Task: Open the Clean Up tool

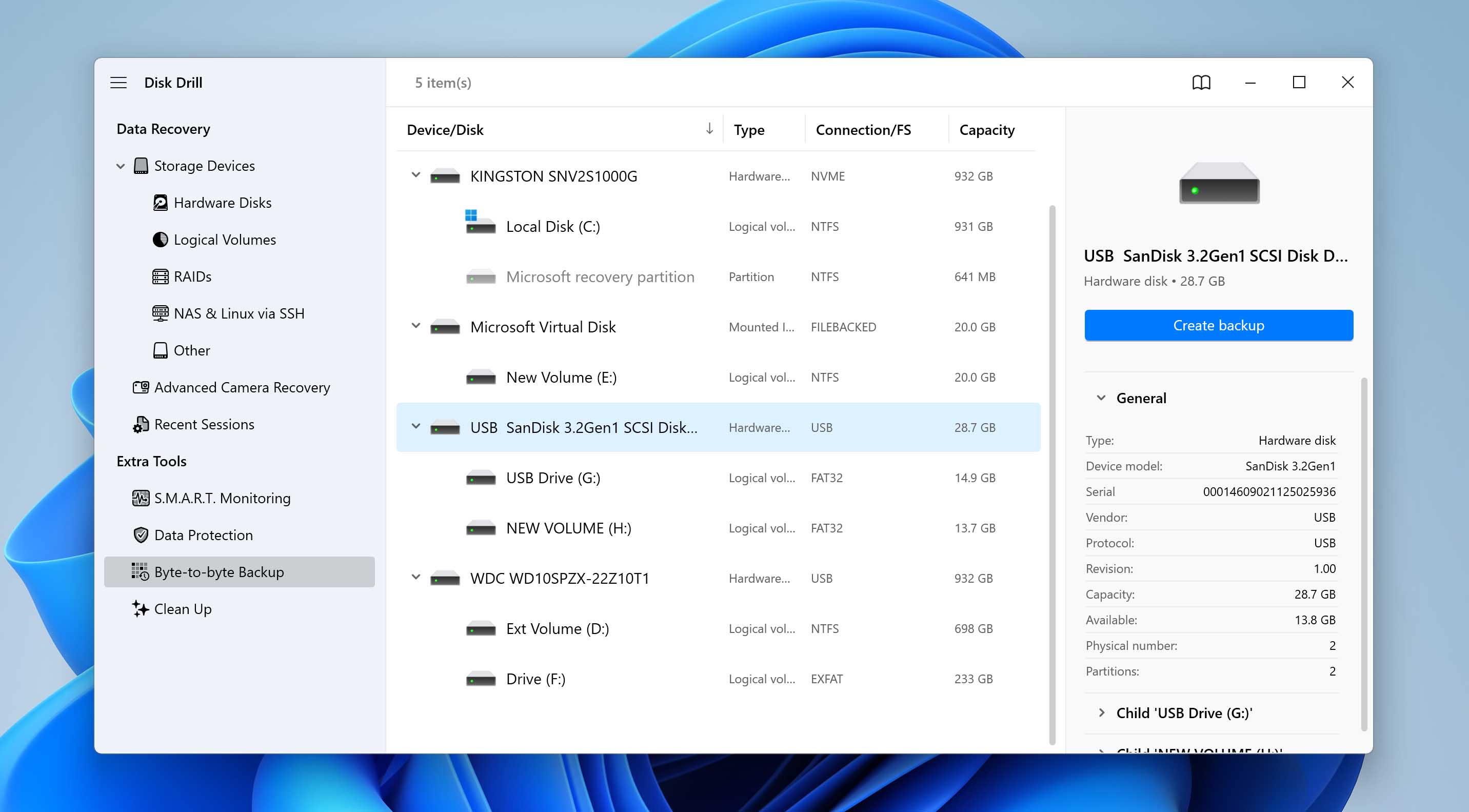Action: point(183,608)
